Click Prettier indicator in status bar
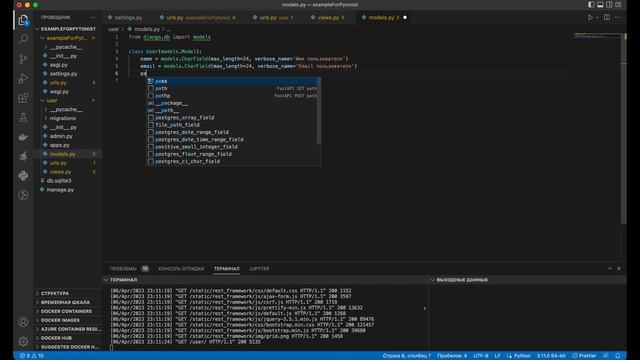 [584, 356]
